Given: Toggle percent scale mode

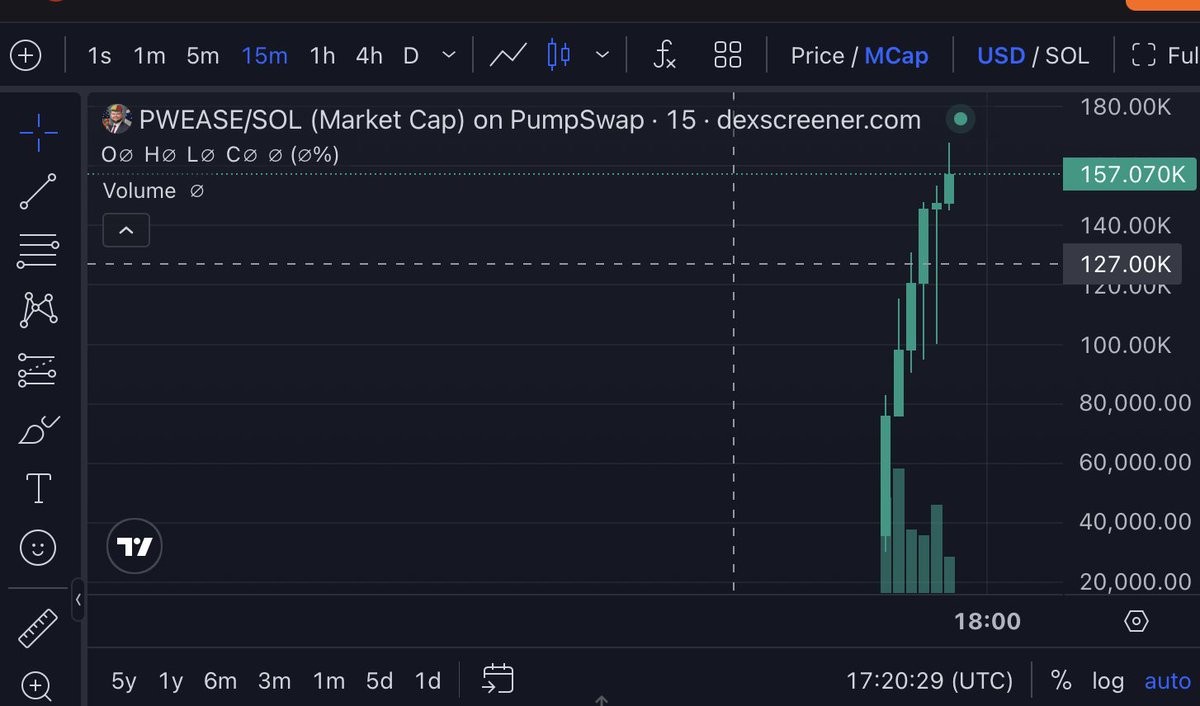Looking at the screenshot, I should [1061, 681].
